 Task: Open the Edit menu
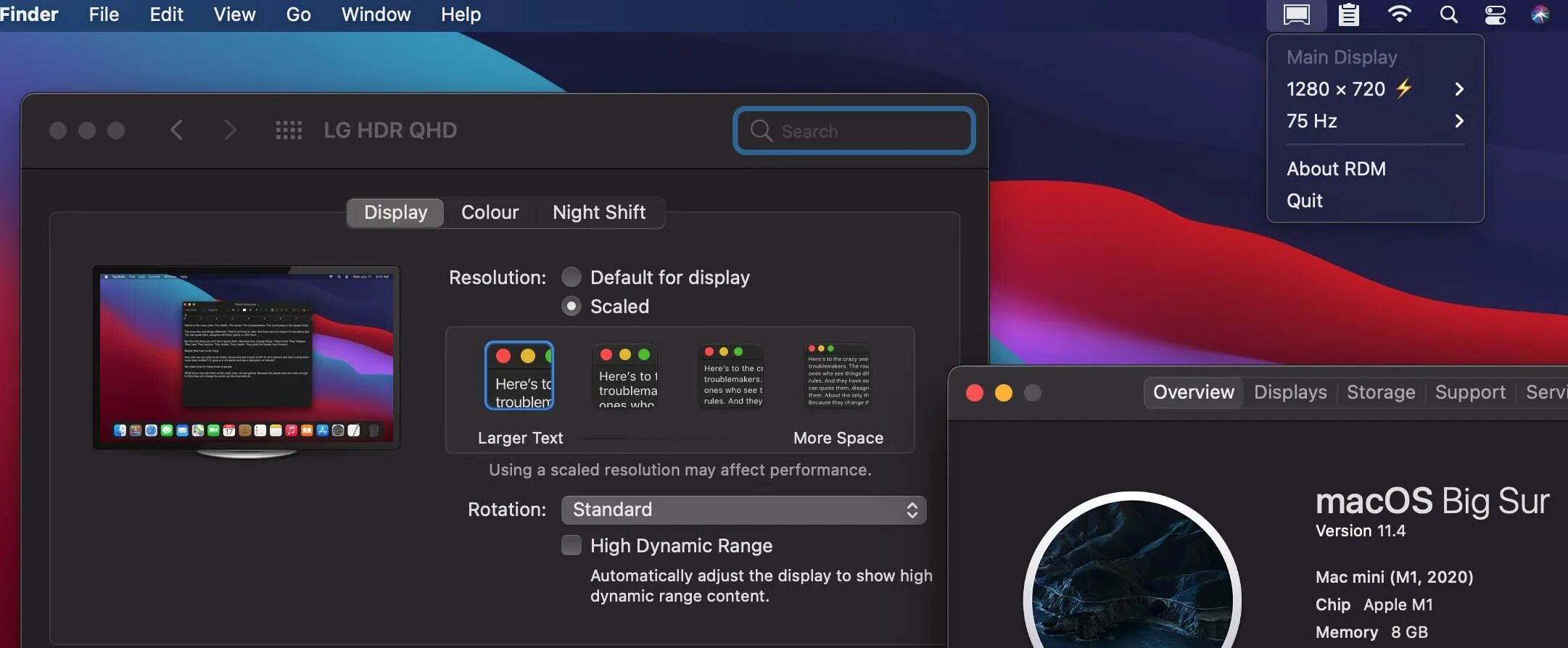[166, 14]
